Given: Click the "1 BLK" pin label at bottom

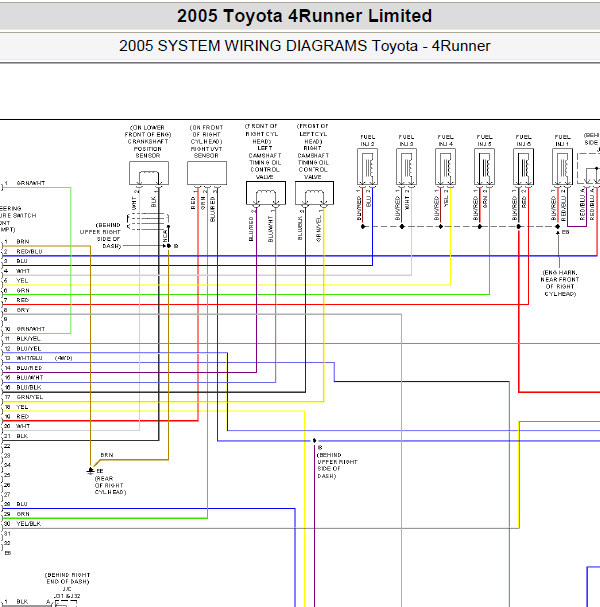Looking at the screenshot, I should point(16,602).
